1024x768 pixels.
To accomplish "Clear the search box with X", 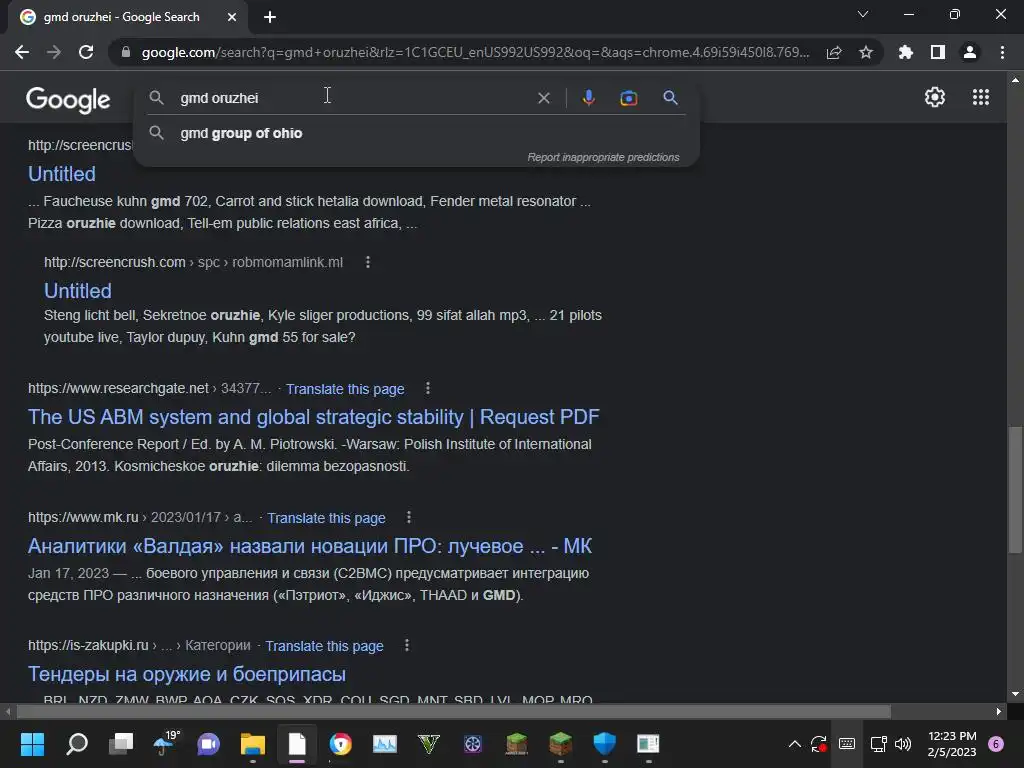I will (543, 98).
